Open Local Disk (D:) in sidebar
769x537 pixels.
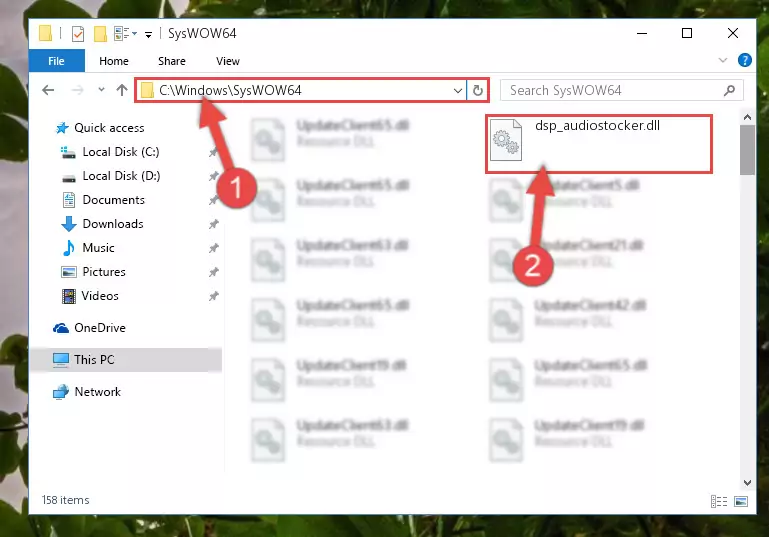[110, 176]
